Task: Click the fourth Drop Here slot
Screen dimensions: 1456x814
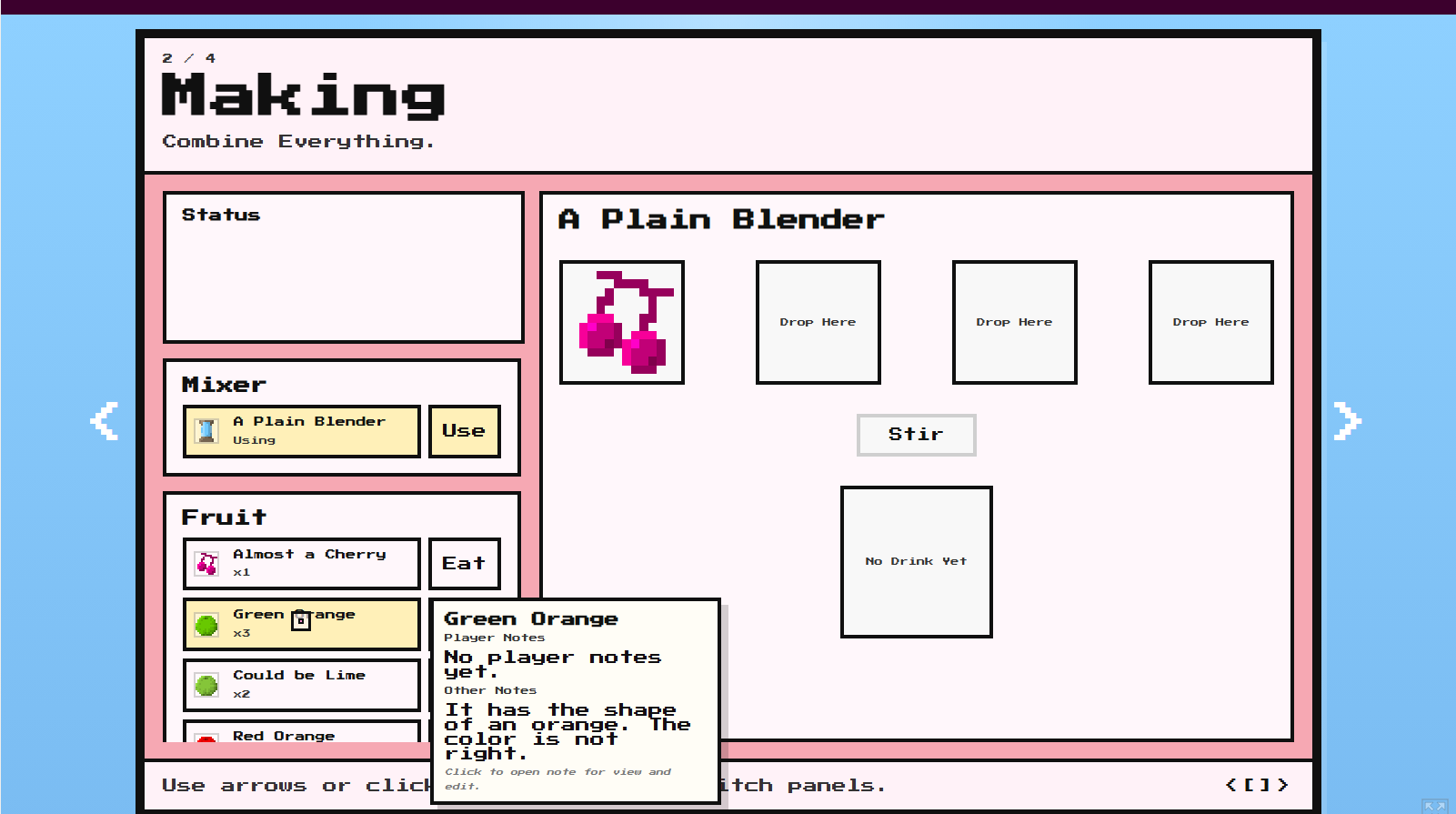Action: pyautogui.click(x=1211, y=322)
